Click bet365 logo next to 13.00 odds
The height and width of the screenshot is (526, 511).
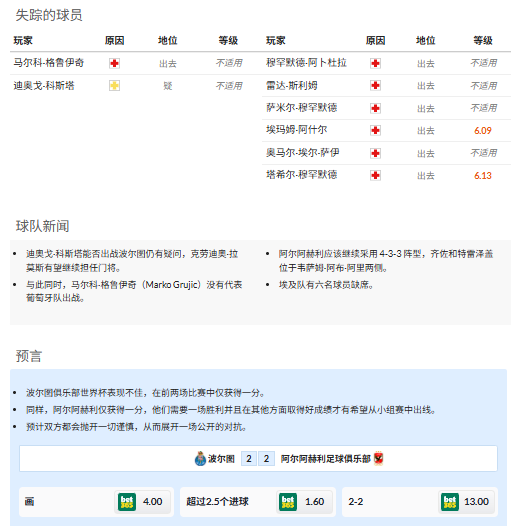(x=450, y=502)
